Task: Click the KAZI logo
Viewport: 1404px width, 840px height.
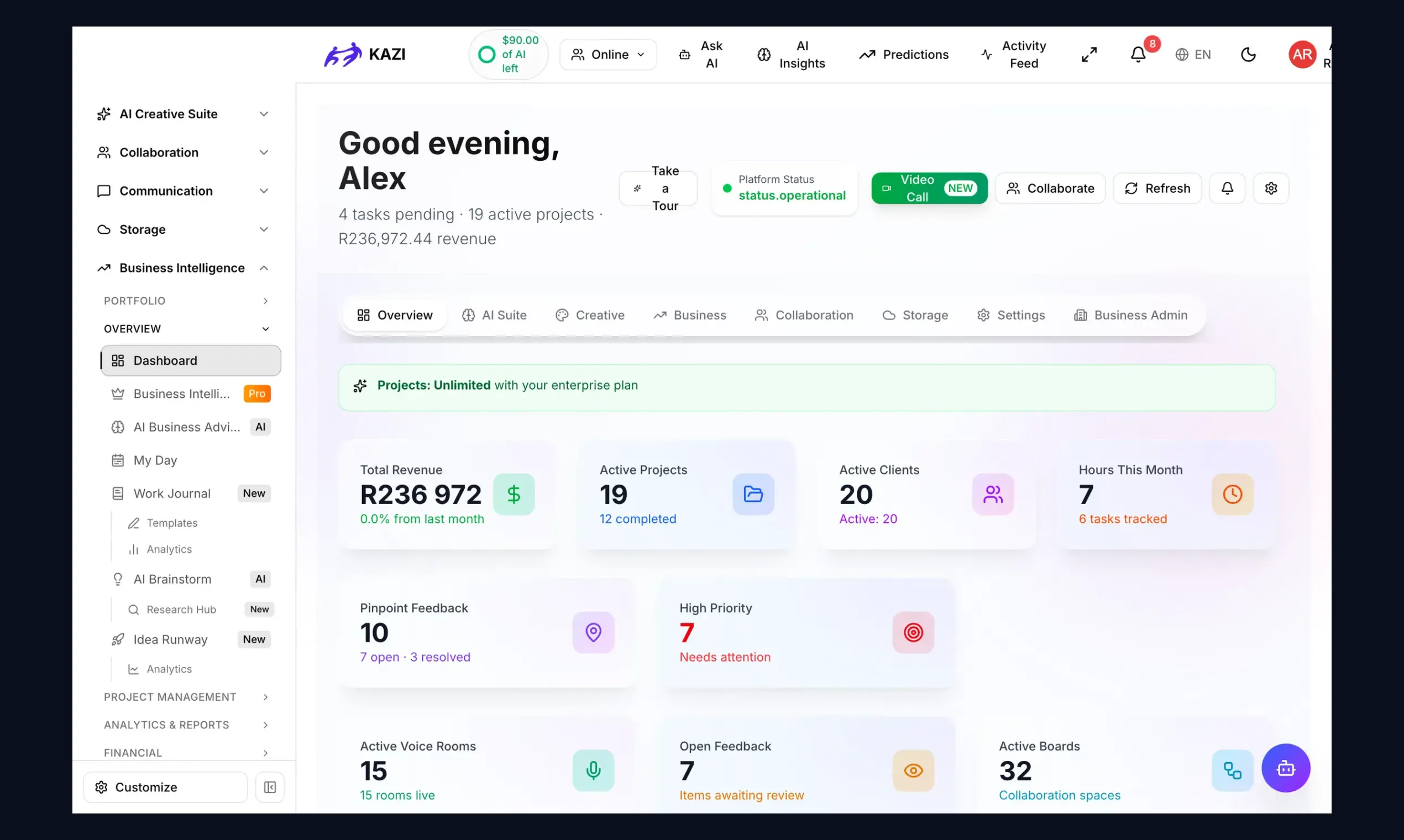Action: (365, 54)
